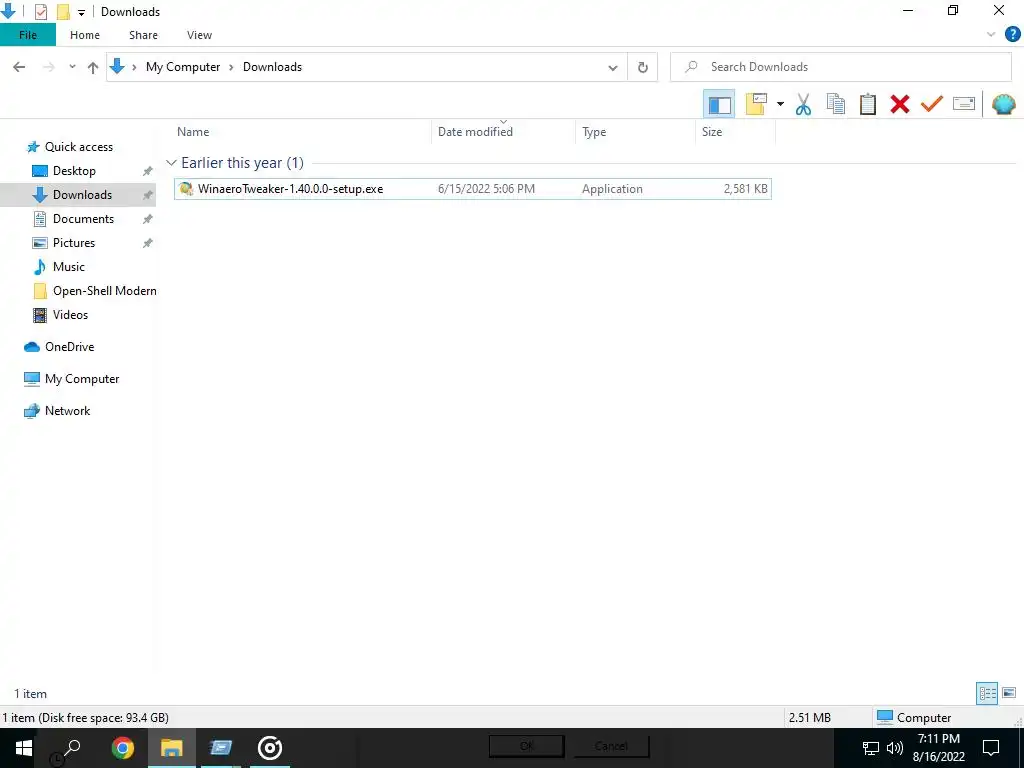Expand the Folder Options dropdown arrow
This screenshot has width=1024, height=768.
780,104
